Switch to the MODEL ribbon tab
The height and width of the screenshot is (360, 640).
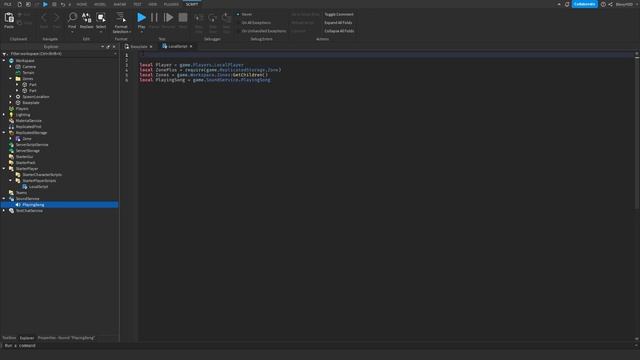[100, 4]
